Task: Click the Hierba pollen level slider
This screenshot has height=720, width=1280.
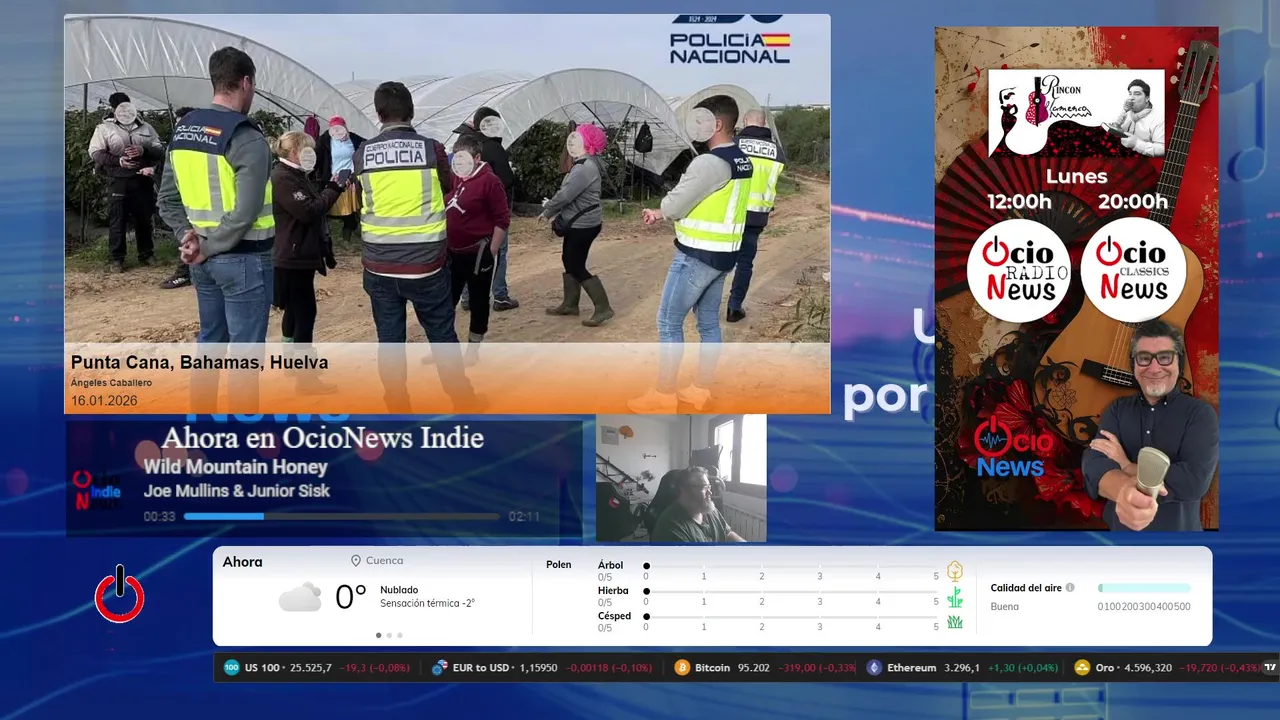Action: tap(792, 592)
